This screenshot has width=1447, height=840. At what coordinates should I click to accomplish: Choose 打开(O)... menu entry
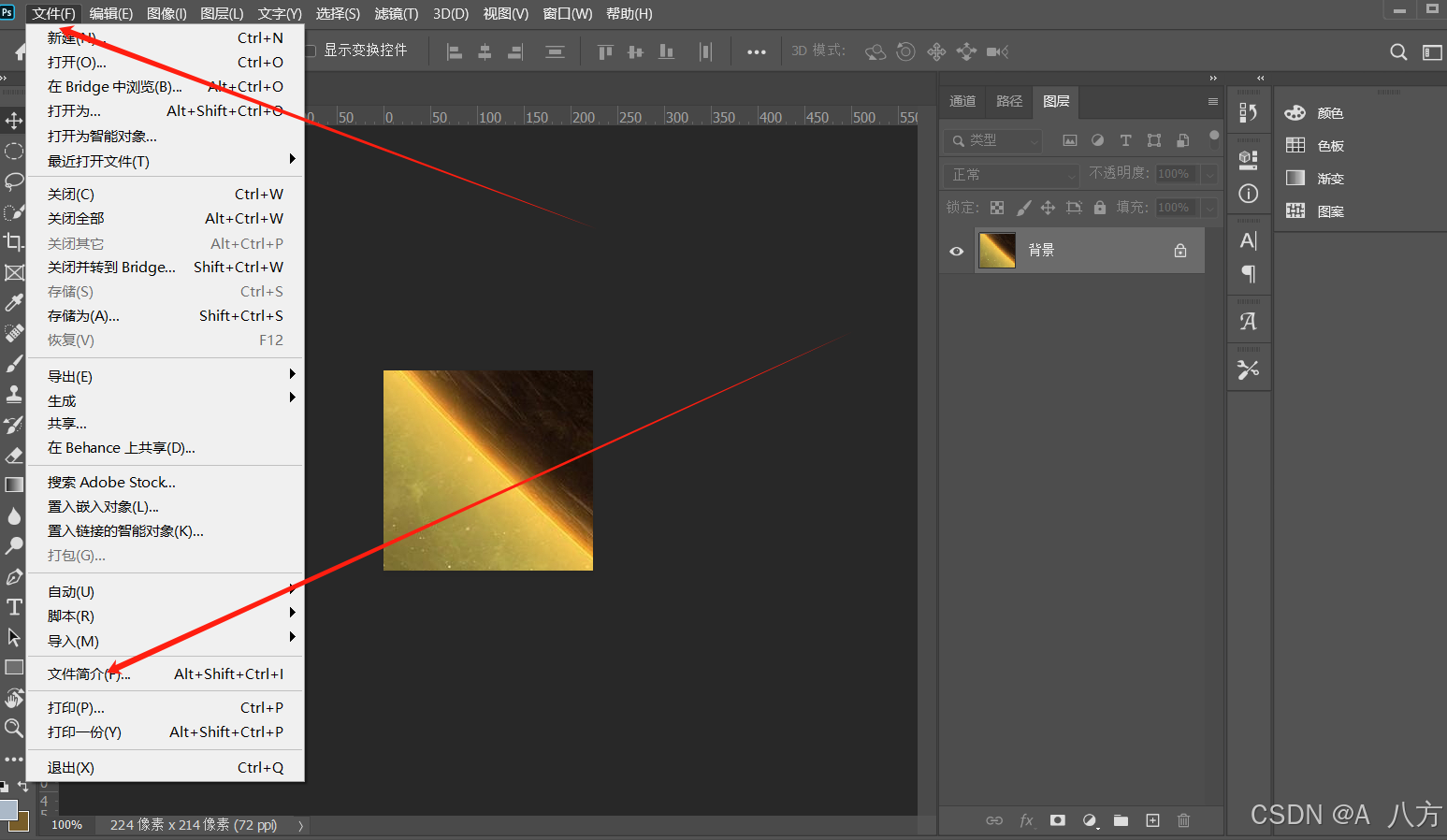[x=166, y=62]
